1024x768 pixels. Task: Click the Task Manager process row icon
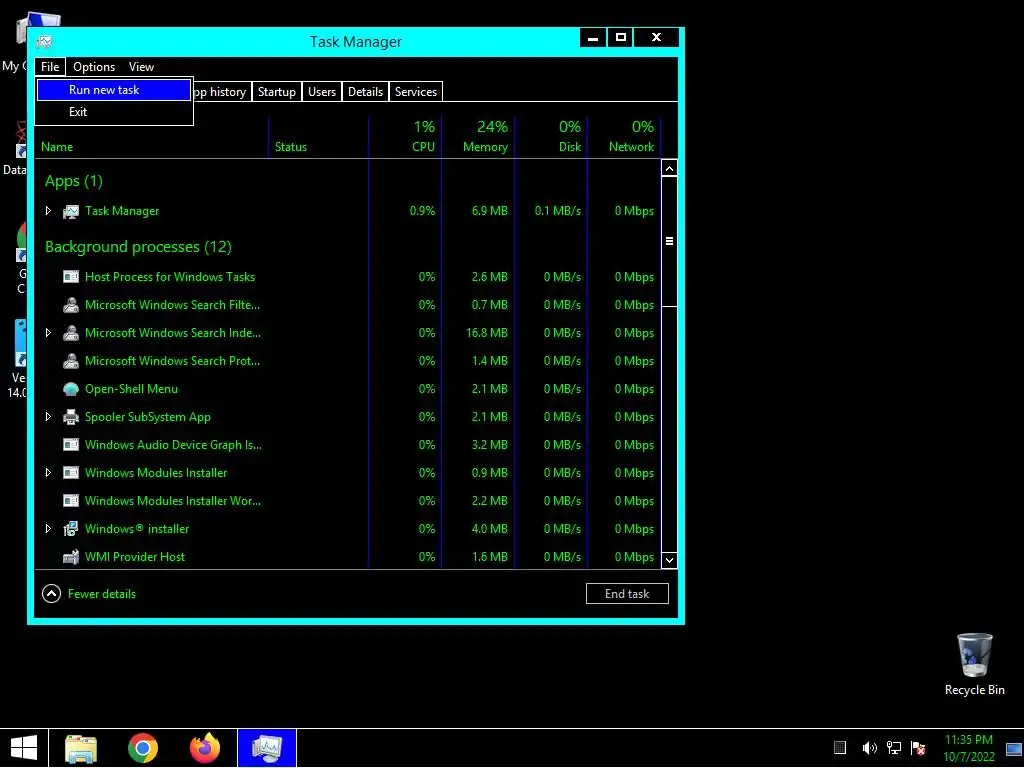click(71, 211)
